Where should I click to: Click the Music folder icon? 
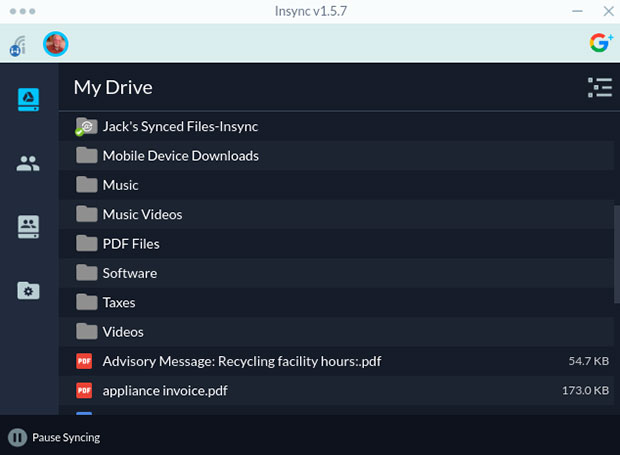tap(87, 185)
